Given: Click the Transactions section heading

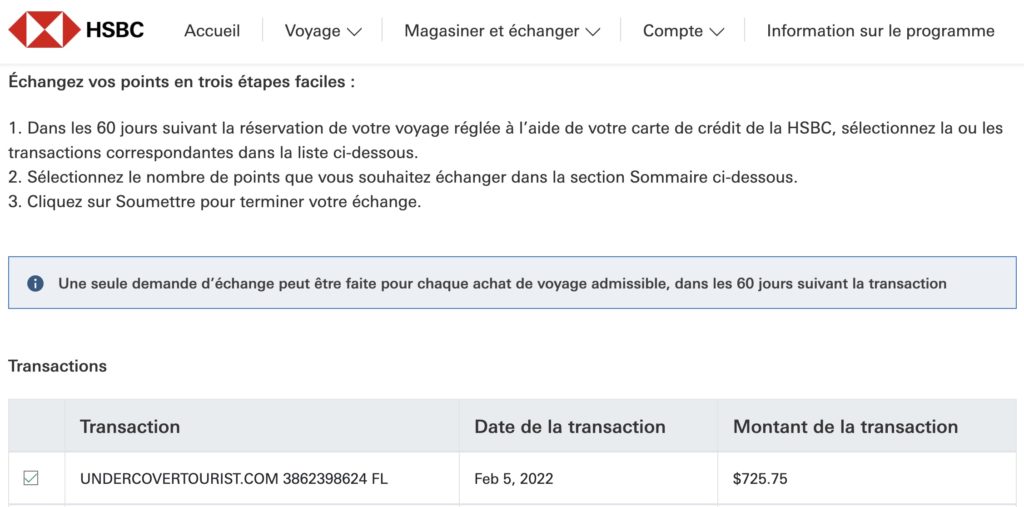Looking at the screenshot, I should [57, 366].
